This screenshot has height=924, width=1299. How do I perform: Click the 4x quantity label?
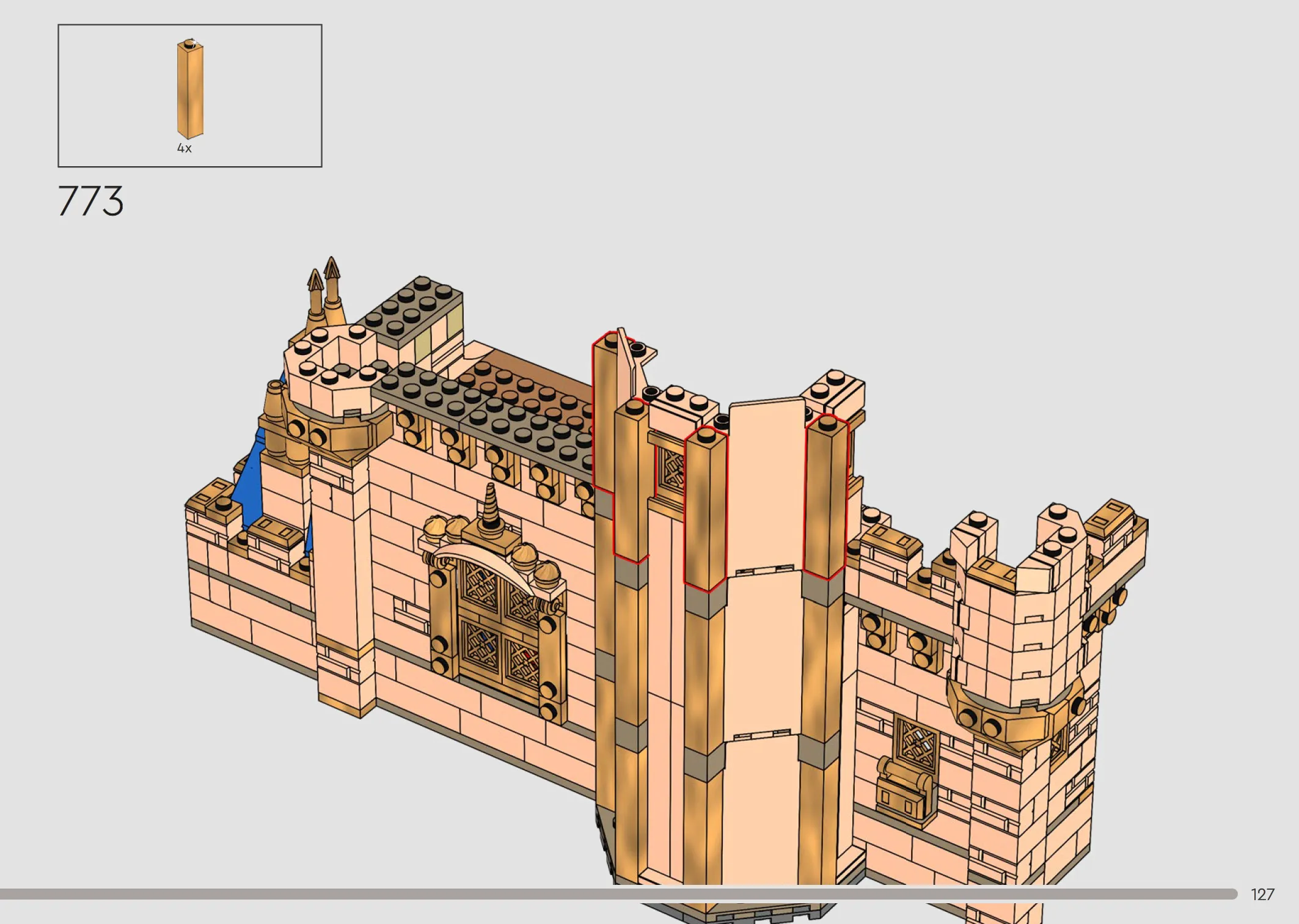tap(185, 148)
